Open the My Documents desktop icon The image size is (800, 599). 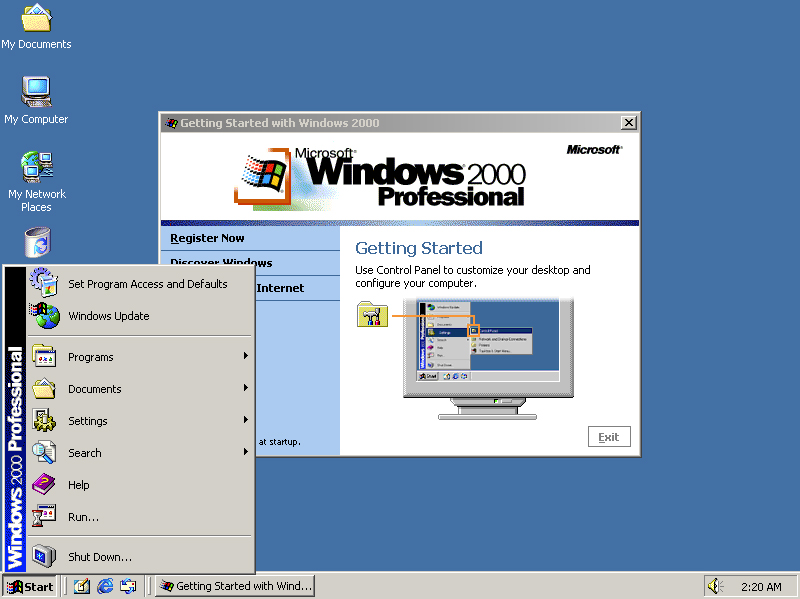[x=36, y=27]
